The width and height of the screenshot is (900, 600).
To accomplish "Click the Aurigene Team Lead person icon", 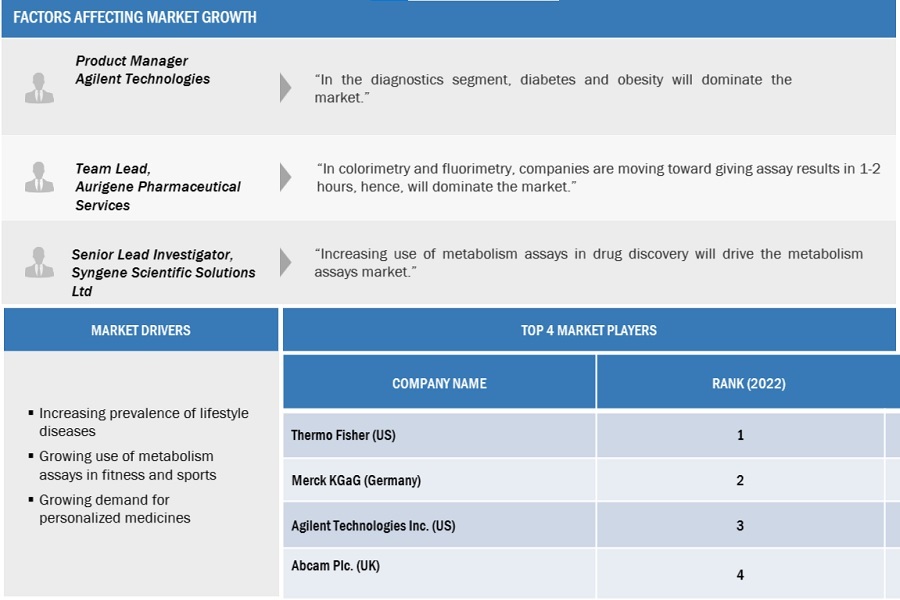I will [x=39, y=178].
